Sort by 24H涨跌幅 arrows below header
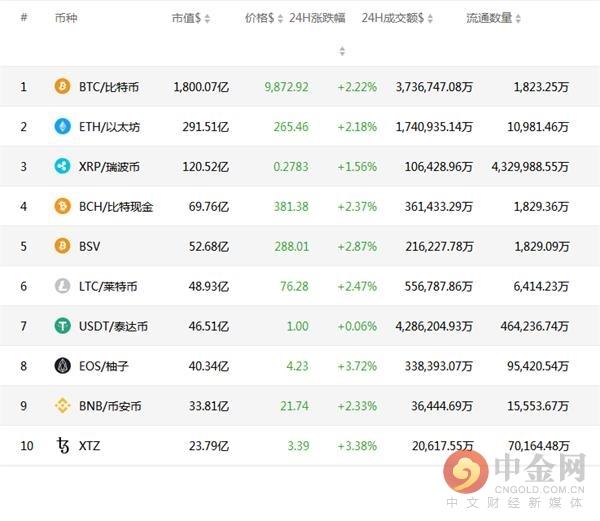 coord(342,51)
